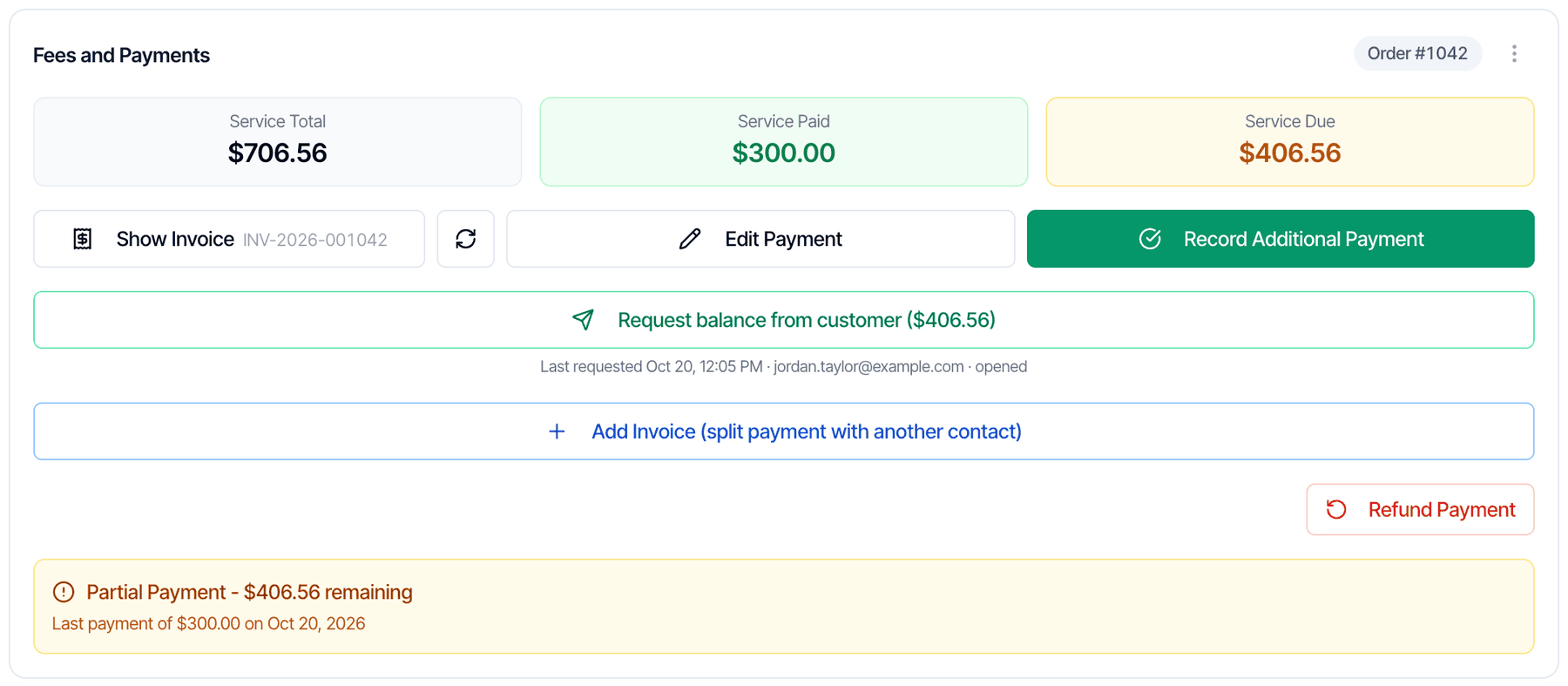Image resolution: width=1568 pixels, height=686 pixels.
Task: Click 'Last payment of $300.00 on Oct 20, 2026'
Action: tap(208, 623)
